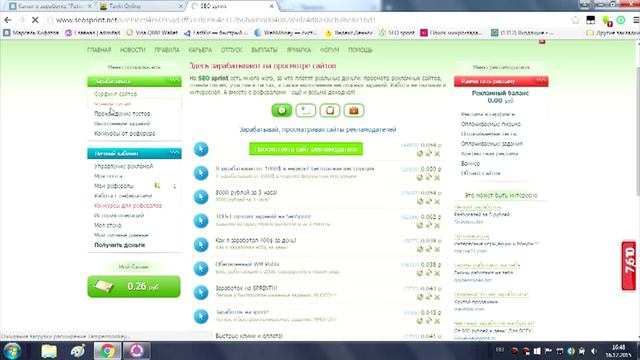Open Конкурсы от рефереров link

coord(124,133)
